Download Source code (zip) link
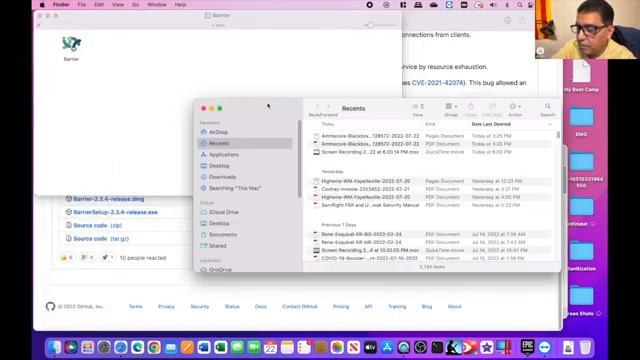 (98, 225)
